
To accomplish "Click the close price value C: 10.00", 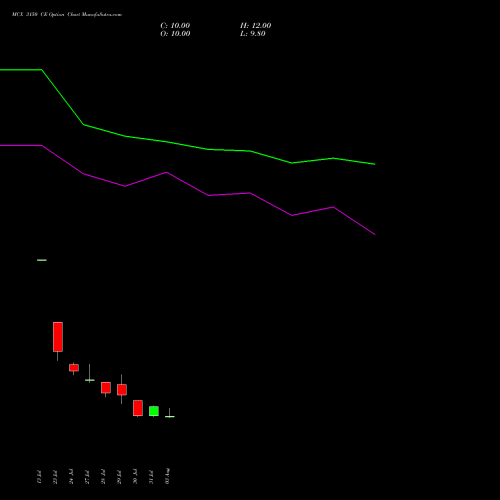I will pyautogui.click(x=175, y=26).
